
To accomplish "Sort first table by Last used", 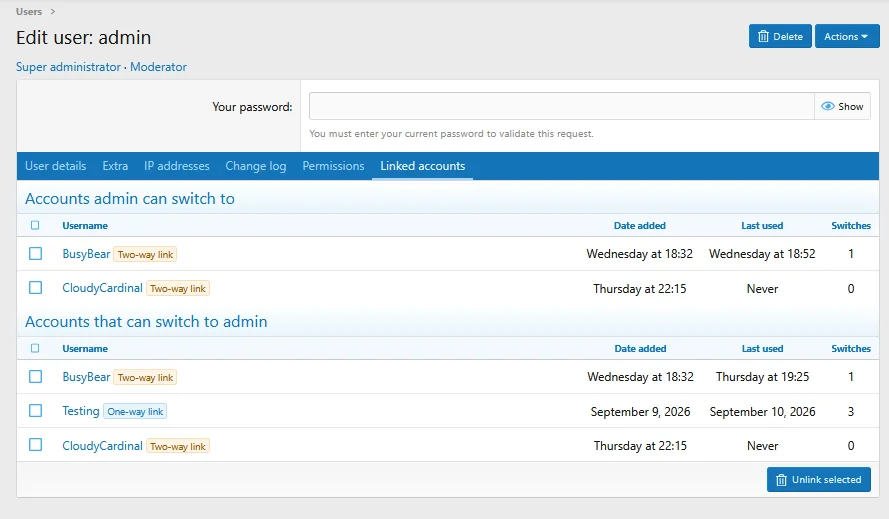I will coord(762,226).
